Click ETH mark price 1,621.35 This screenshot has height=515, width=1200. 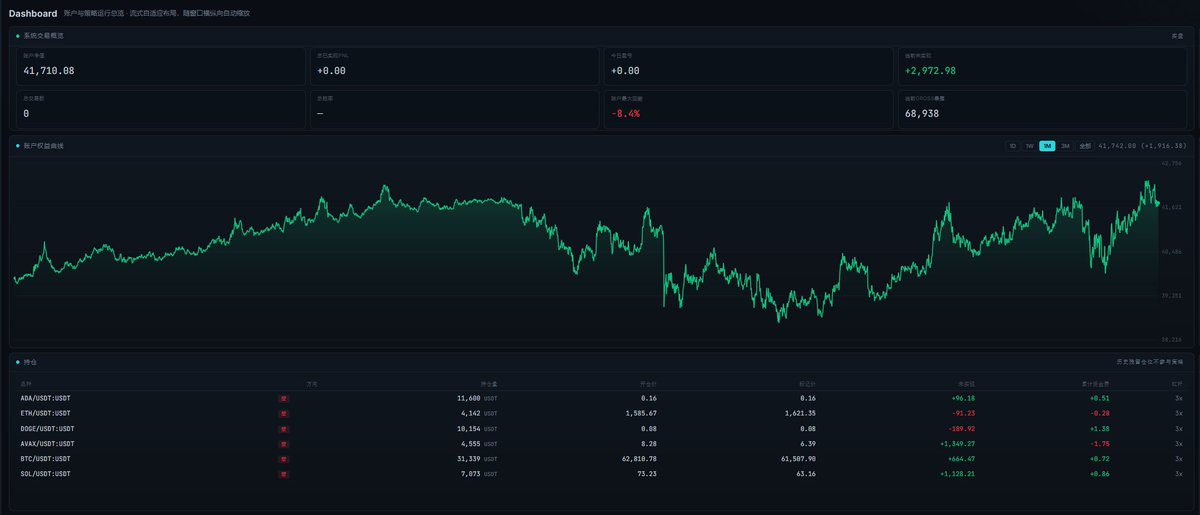point(799,413)
